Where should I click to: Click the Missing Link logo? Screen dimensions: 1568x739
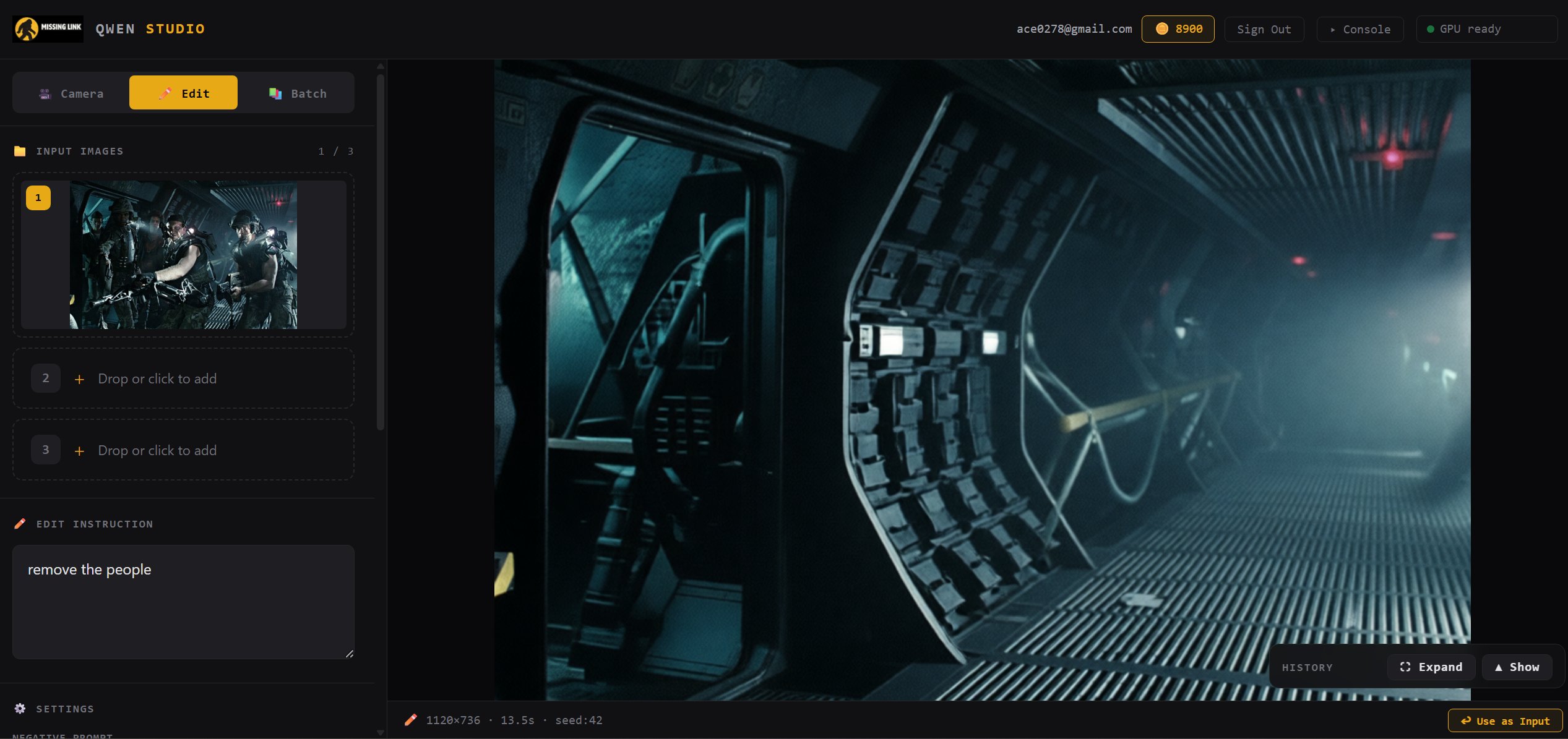tap(48, 29)
